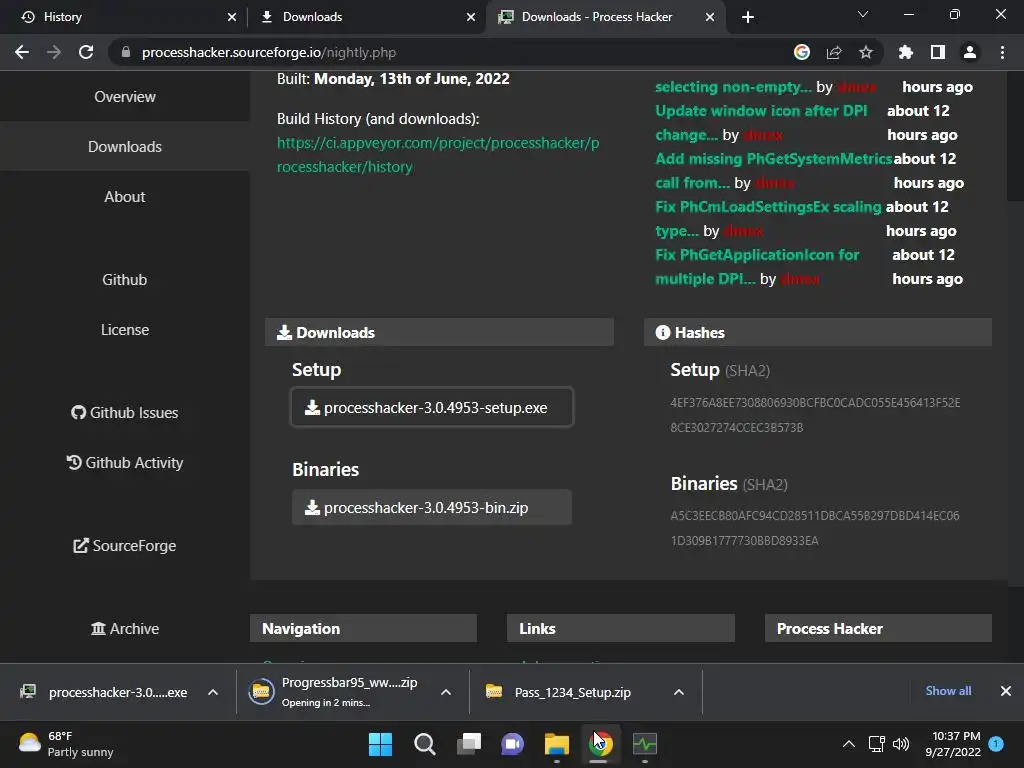Switch to the History tab
This screenshot has height=768, width=1024.
point(124,17)
